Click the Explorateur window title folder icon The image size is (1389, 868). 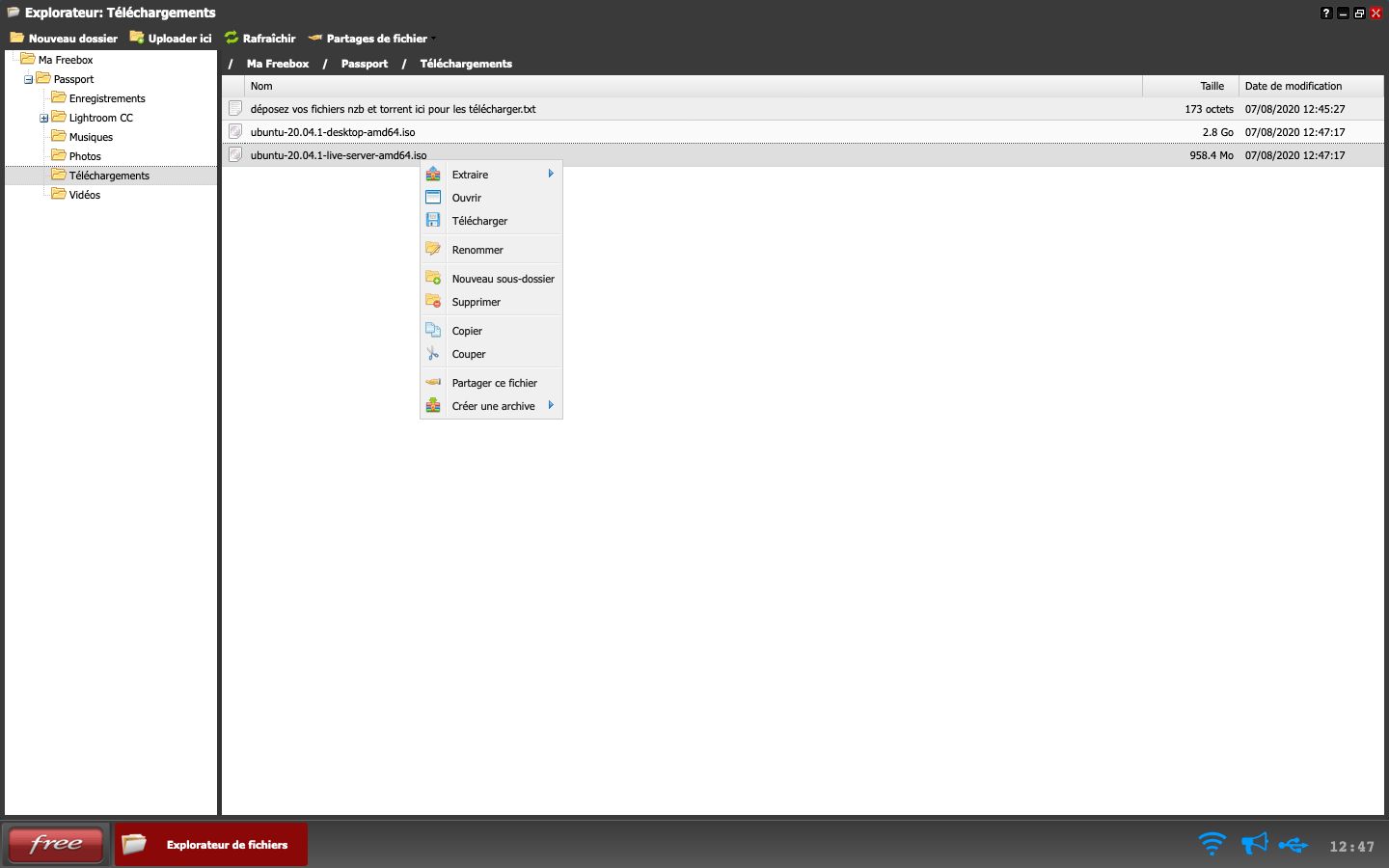(x=14, y=13)
